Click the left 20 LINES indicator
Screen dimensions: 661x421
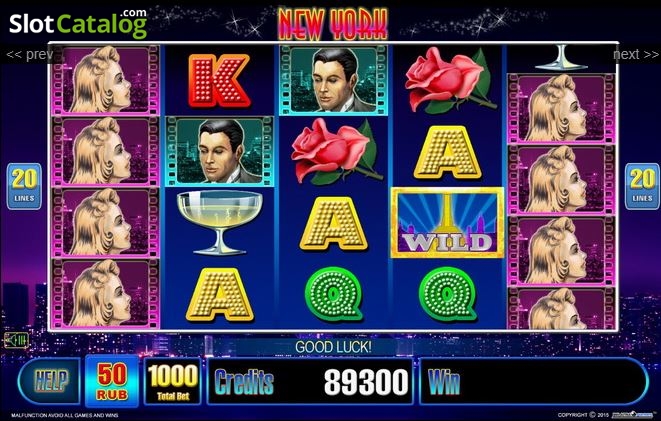click(x=24, y=186)
